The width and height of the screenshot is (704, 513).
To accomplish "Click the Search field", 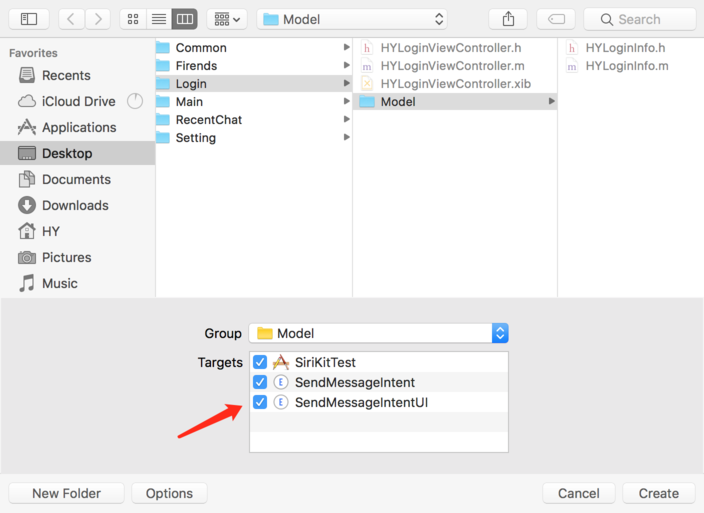I will [x=640, y=19].
